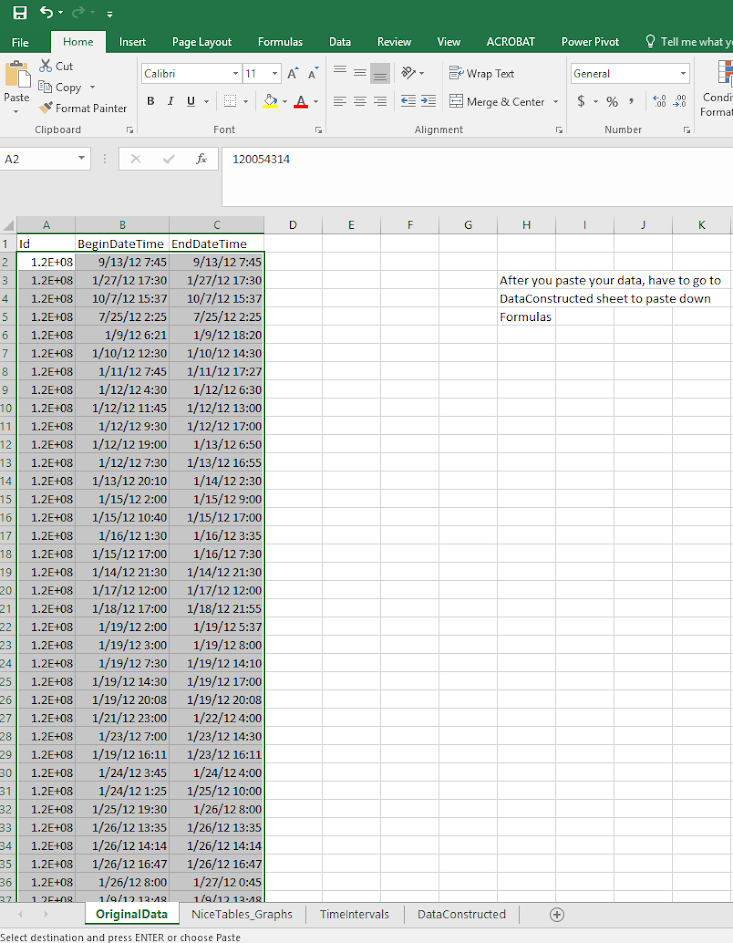Open the DataConstructed sheet tab

pos(461,914)
